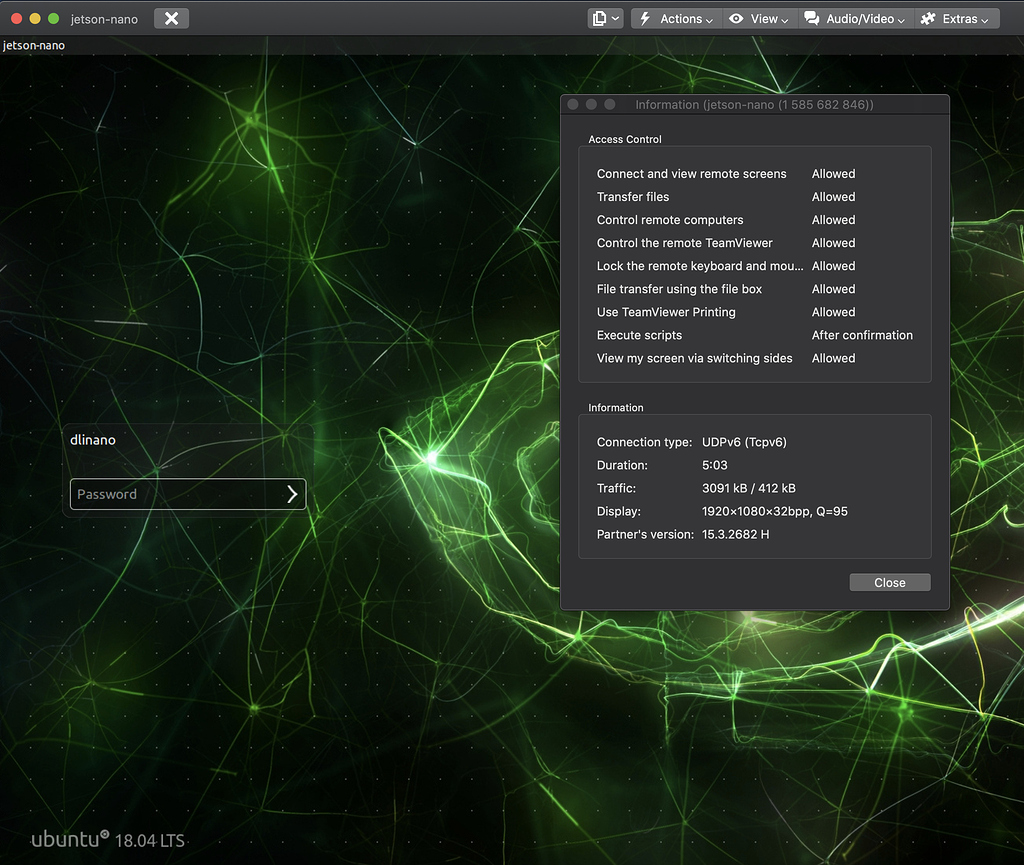Image resolution: width=1024 pixels, height=865 pixels.
Task: Click the red window close button
Action: [x=17, y=18]
